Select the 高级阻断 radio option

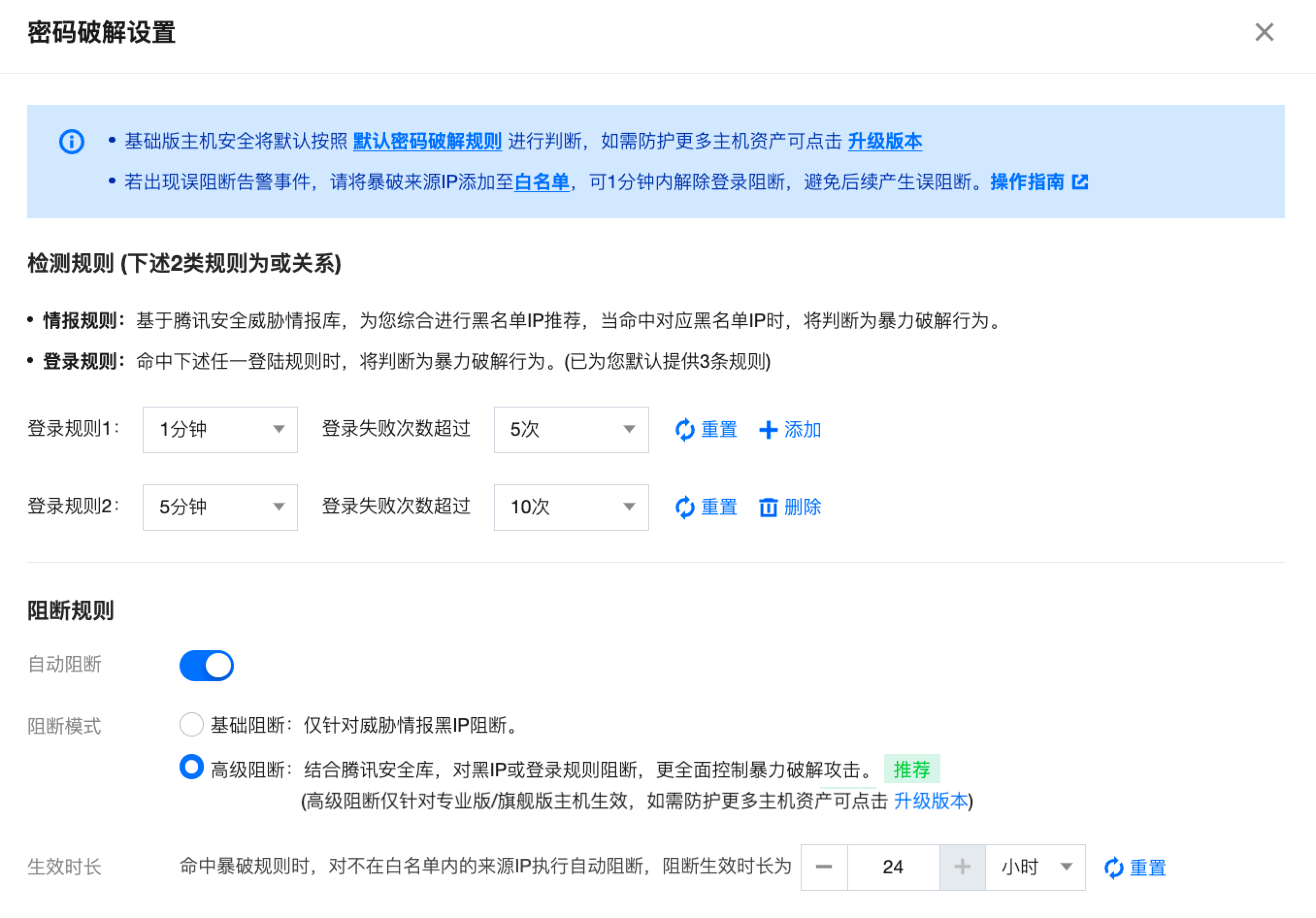192,767
